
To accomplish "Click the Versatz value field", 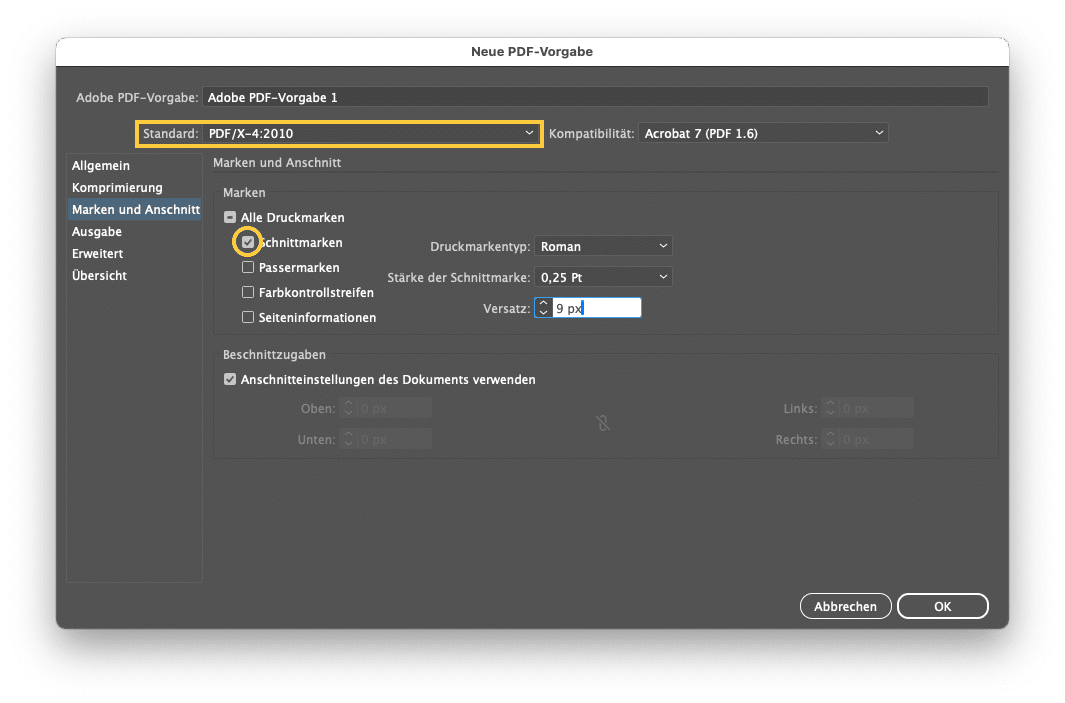I will 596,308.
